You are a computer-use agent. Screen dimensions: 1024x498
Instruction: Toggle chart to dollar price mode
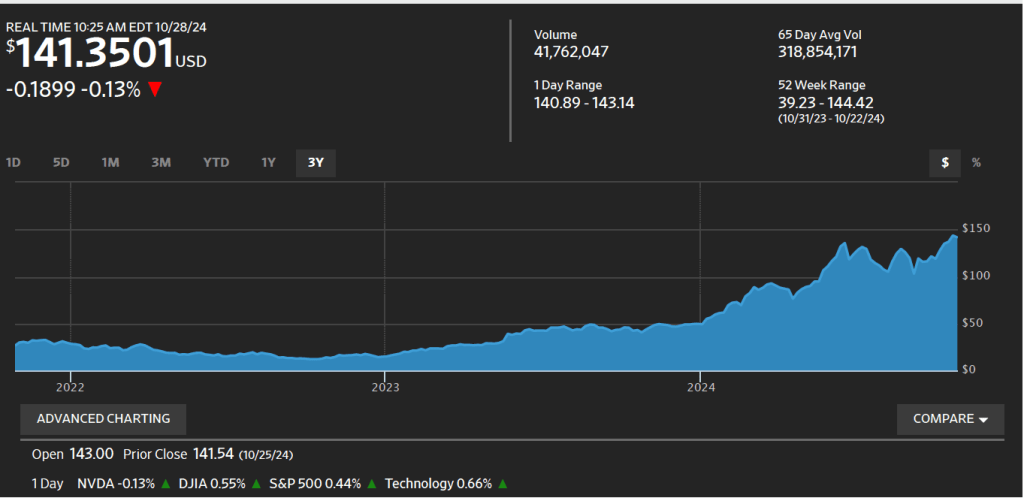pos(944,163)
